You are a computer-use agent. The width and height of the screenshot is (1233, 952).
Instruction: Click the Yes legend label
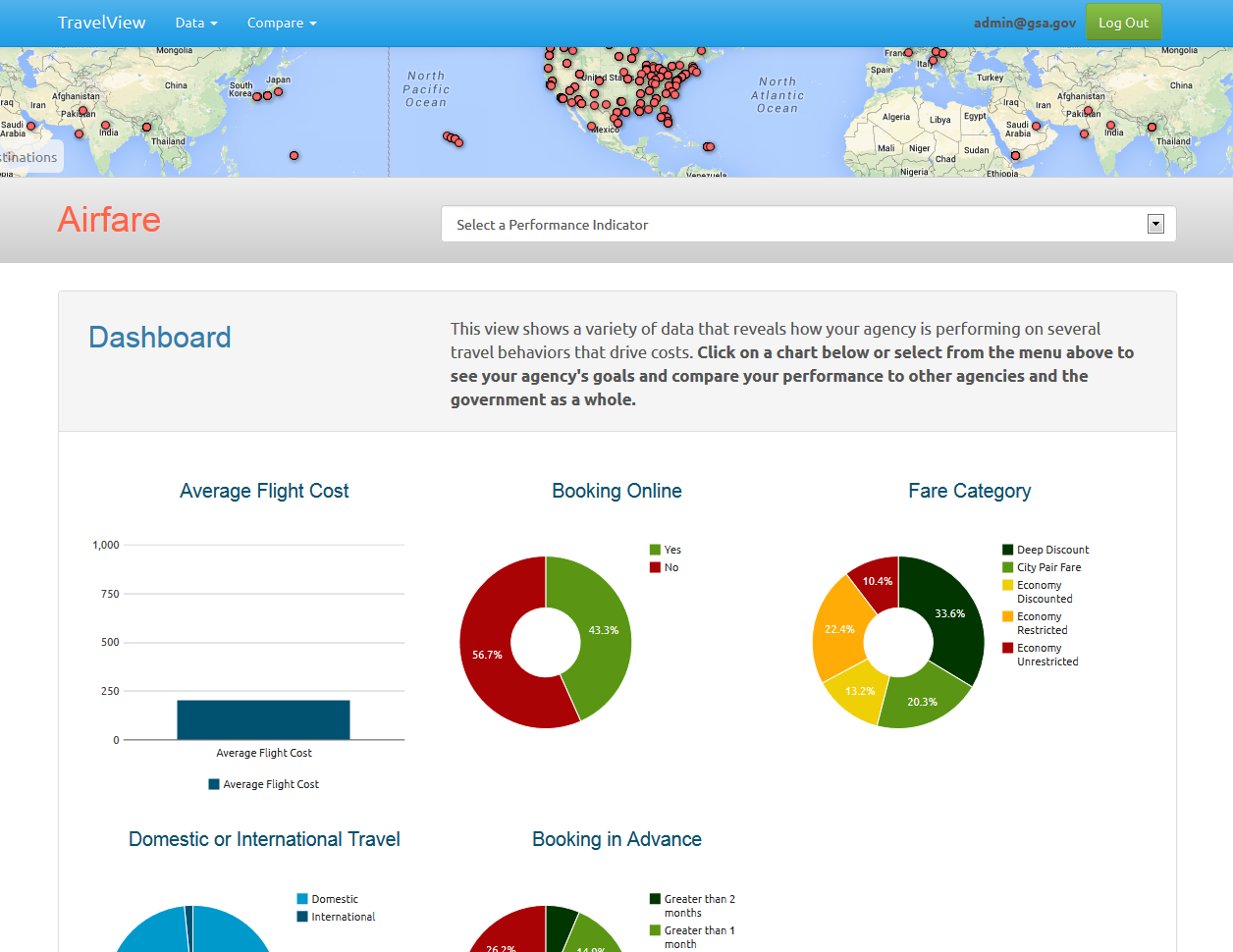click(x=672, y=550)
